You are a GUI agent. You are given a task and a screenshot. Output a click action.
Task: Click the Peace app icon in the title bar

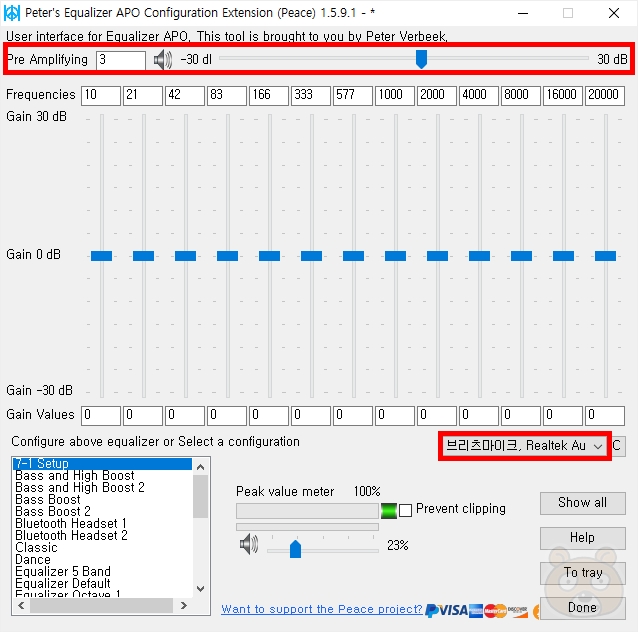(x=12, y=13)
